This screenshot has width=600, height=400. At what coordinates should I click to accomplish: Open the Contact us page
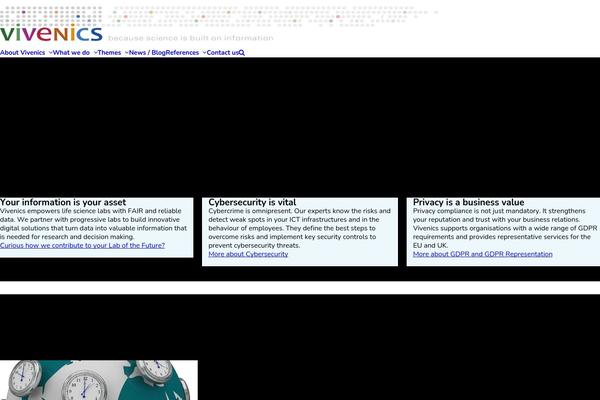point(222,53)
